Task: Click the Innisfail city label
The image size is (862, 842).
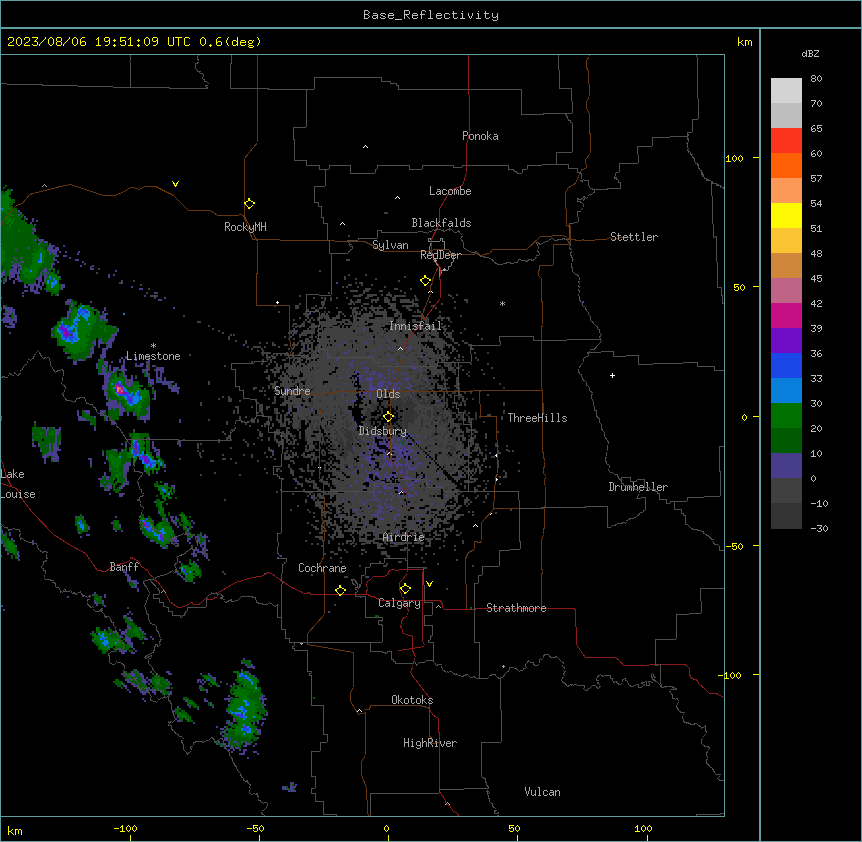Action: [x=416, y=326]
